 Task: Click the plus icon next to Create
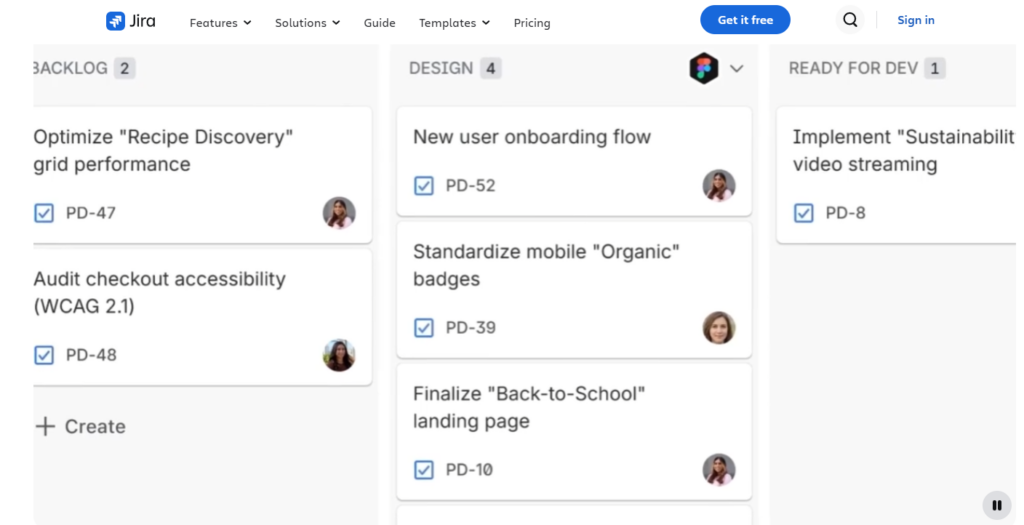[x=45, y=426]
